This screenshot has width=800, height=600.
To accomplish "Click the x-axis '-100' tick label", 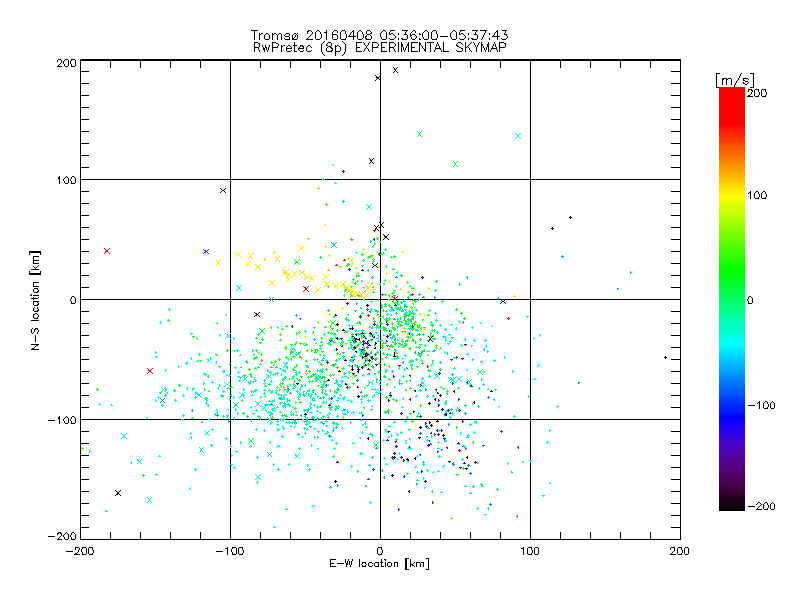I will [230, 551].
